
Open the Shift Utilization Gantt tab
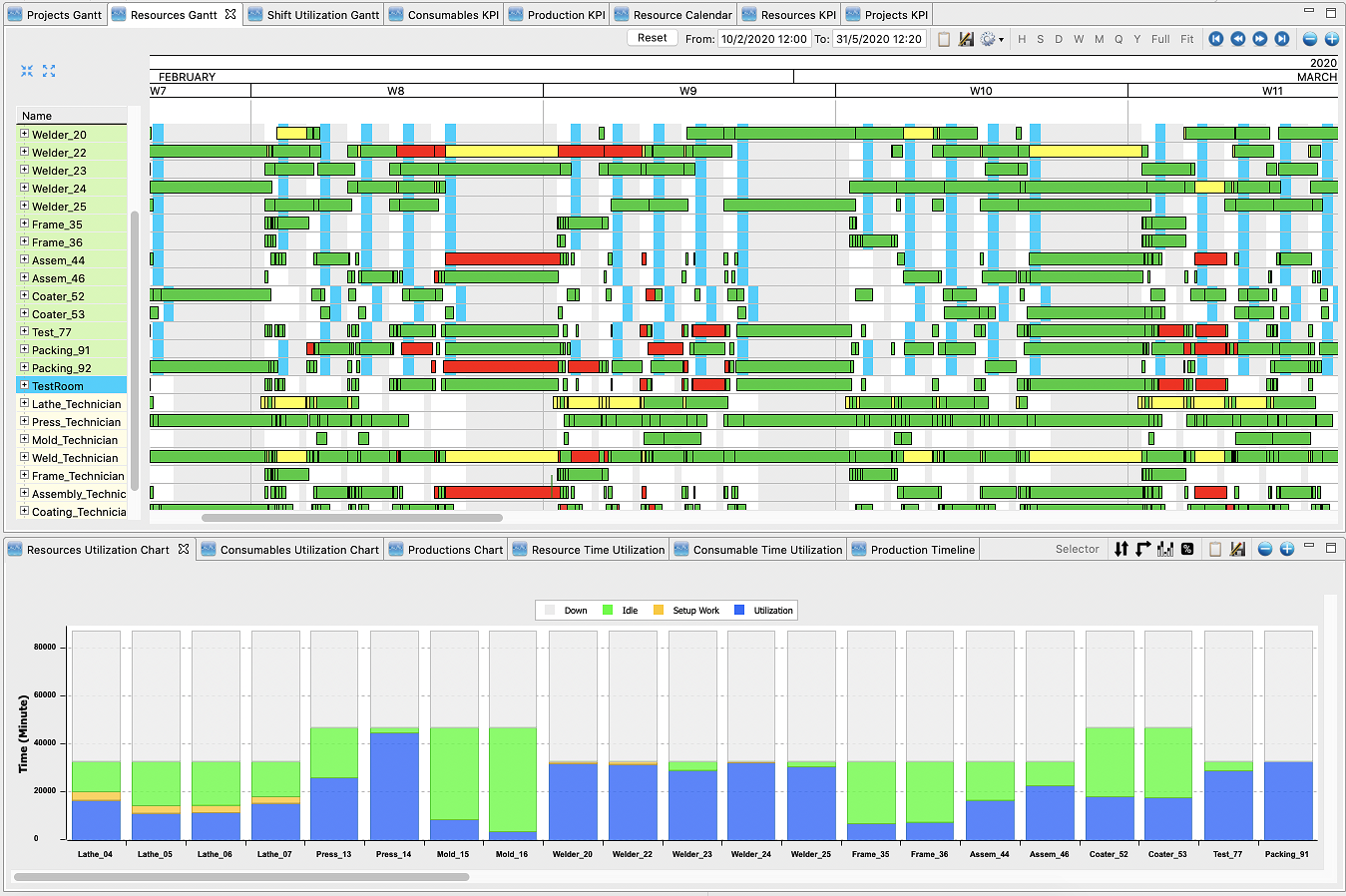click(x=313, y=15)
